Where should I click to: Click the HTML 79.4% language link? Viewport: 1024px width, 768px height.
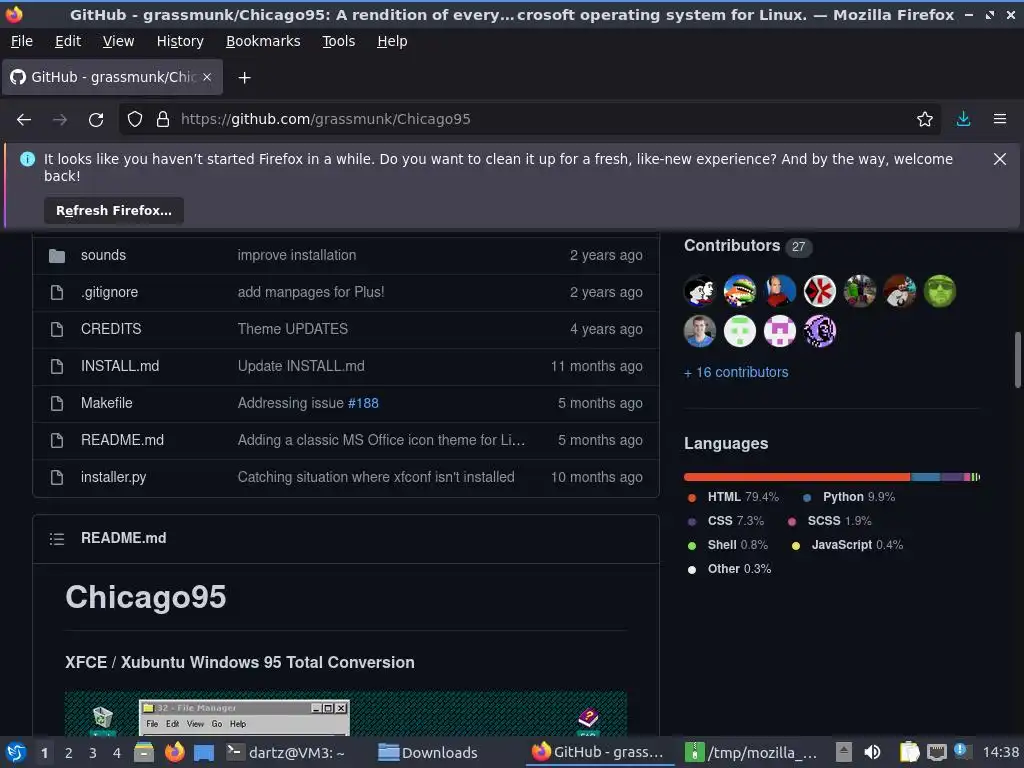[733, 497]
